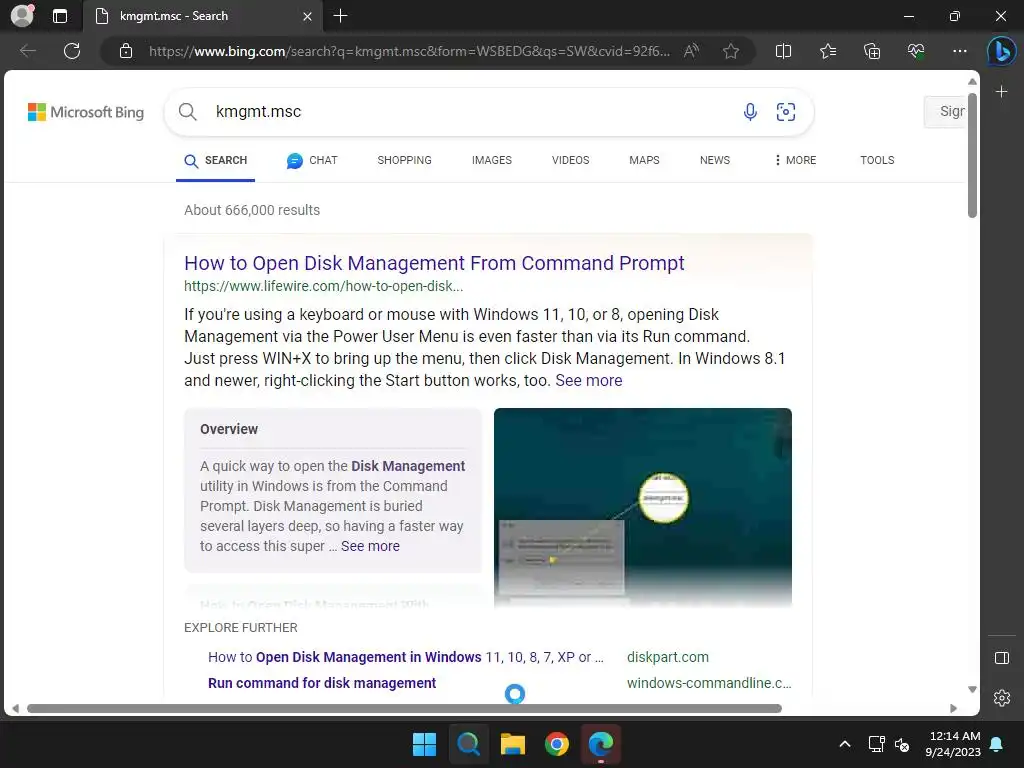Click the Sign in button

pyautogui.click(x=945, y=112)
